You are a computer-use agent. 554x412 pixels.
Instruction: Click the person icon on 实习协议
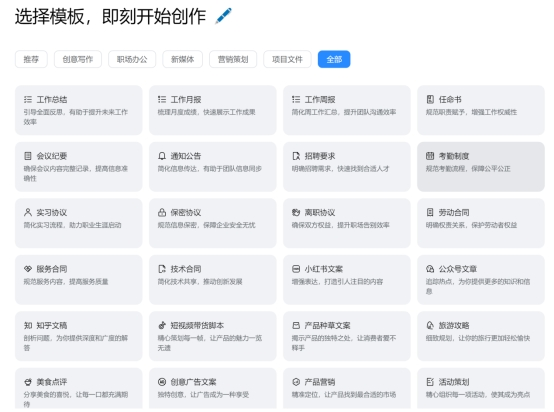point(28,212)
